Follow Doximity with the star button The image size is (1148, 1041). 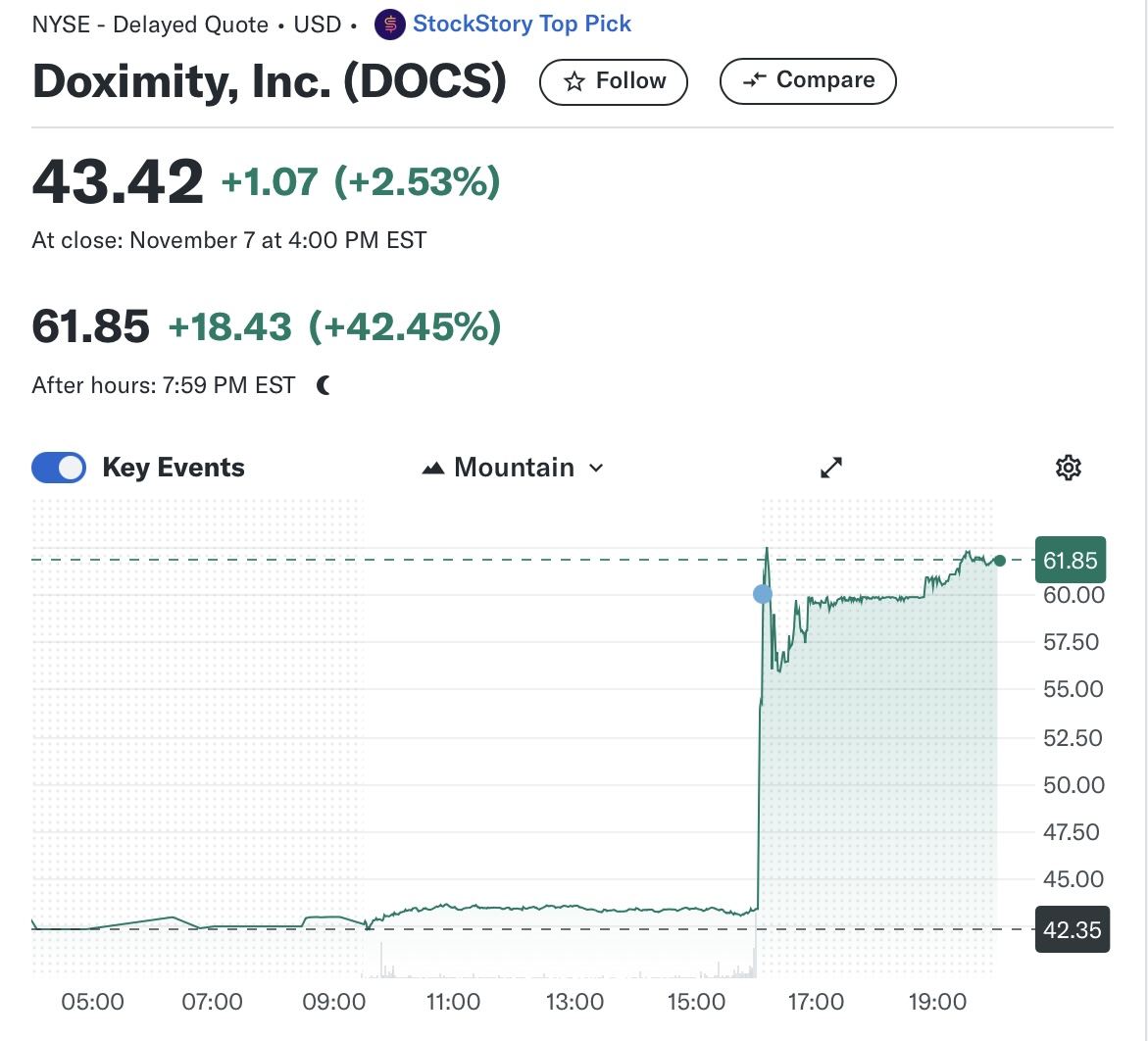click(614, 81)
